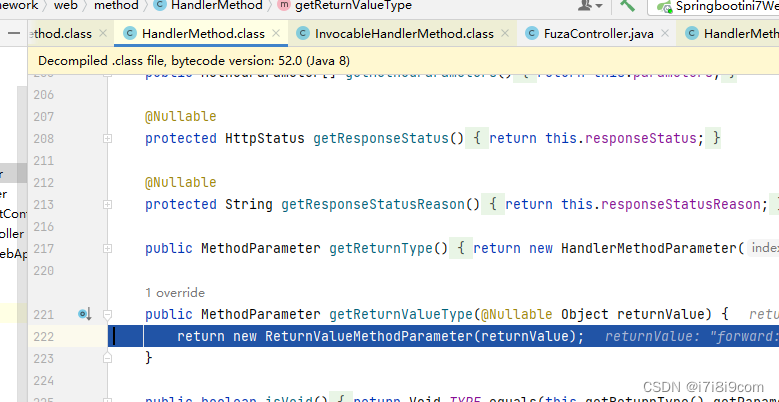Image resolution: width=779 pixels, height=402 pixels.
Task: Click the class icon on the FuzaController.java tab
Action: click(x=532, y=34)
